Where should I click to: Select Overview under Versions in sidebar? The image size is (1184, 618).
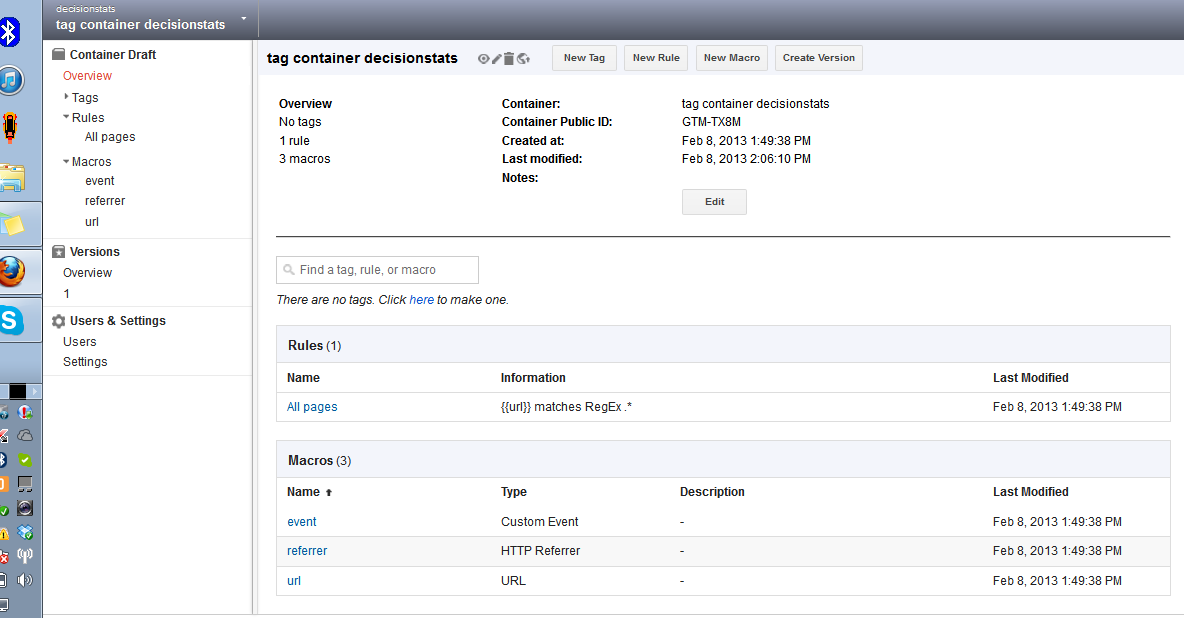tap(88, 273)
